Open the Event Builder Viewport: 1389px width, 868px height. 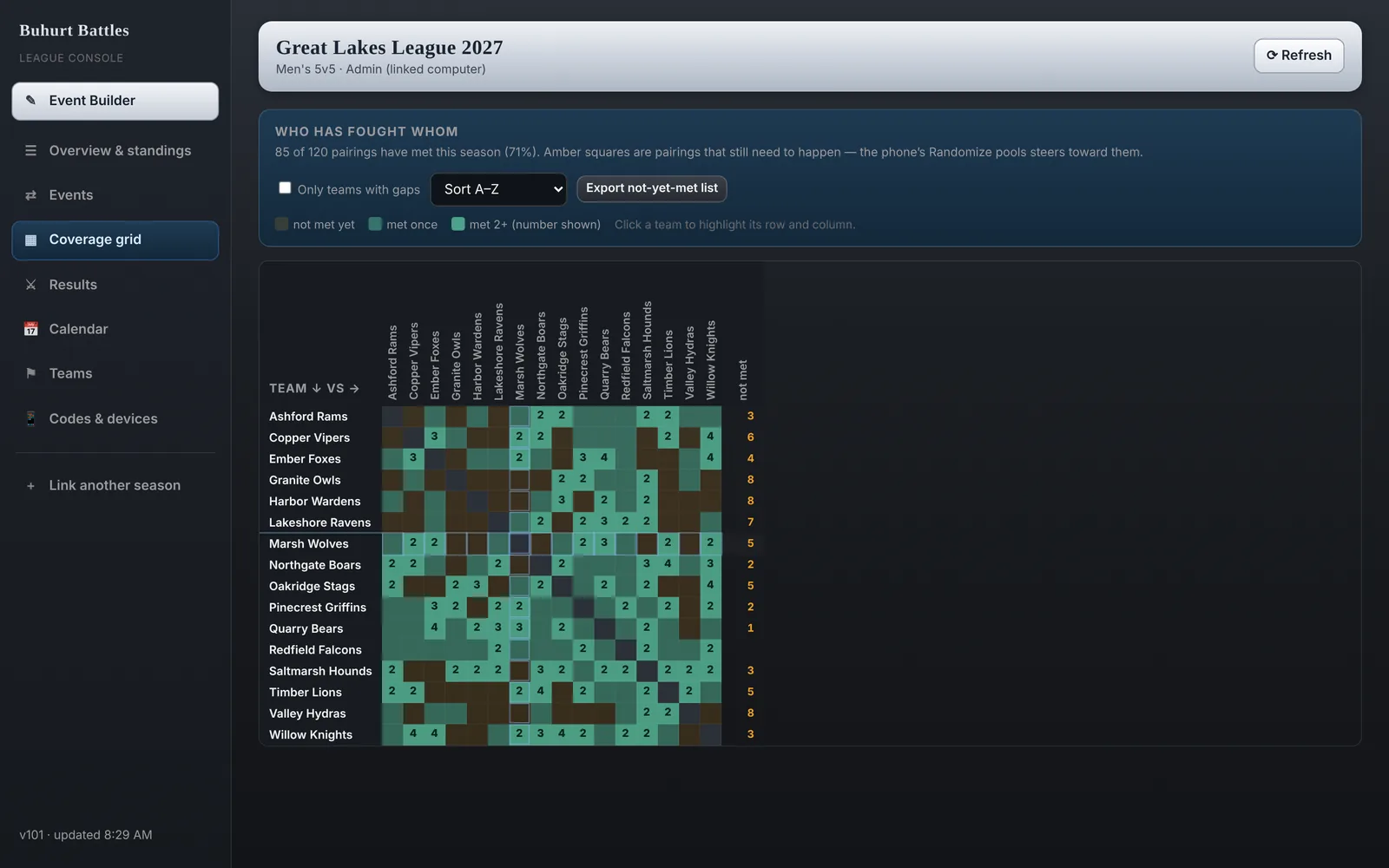point(115,102)
